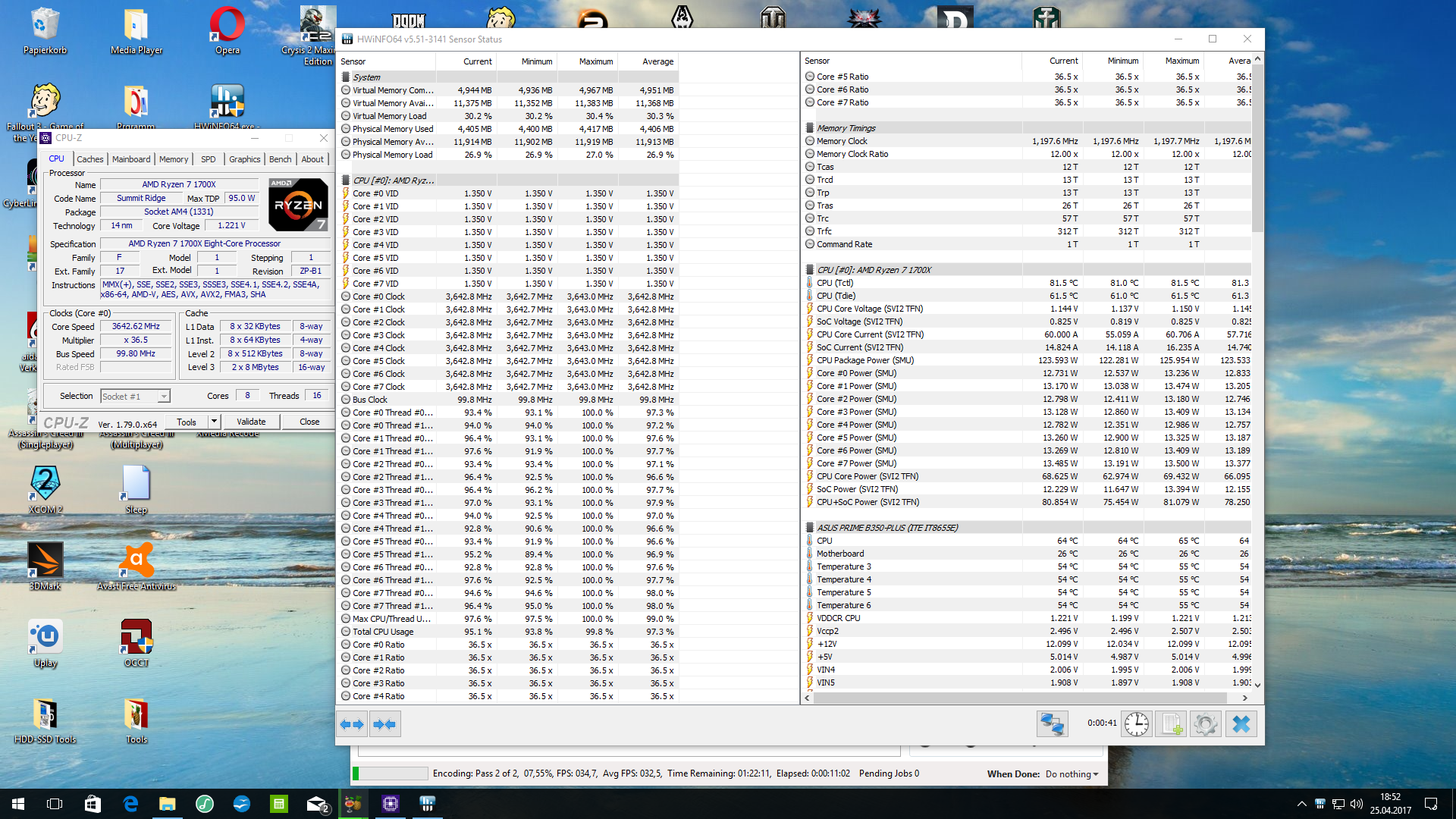Expand the Tools dropdown arrow in CPU-Z

pos(214,422)
